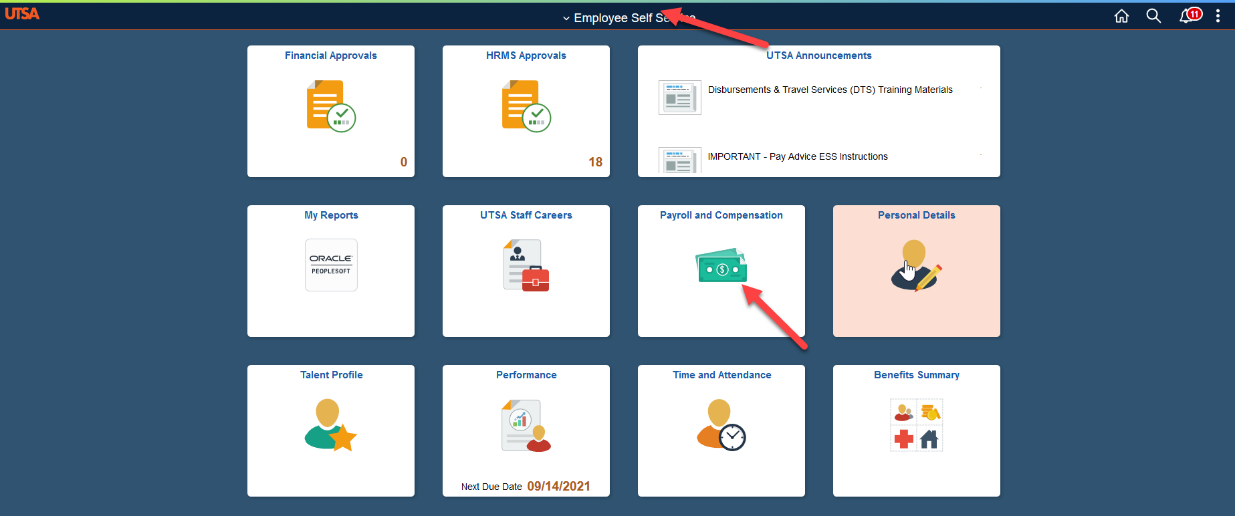Click the Oracle PeopleSoft My Reports icon
Screen dimensions: 1235x516
pyautogui.click(x=331, y=265)
